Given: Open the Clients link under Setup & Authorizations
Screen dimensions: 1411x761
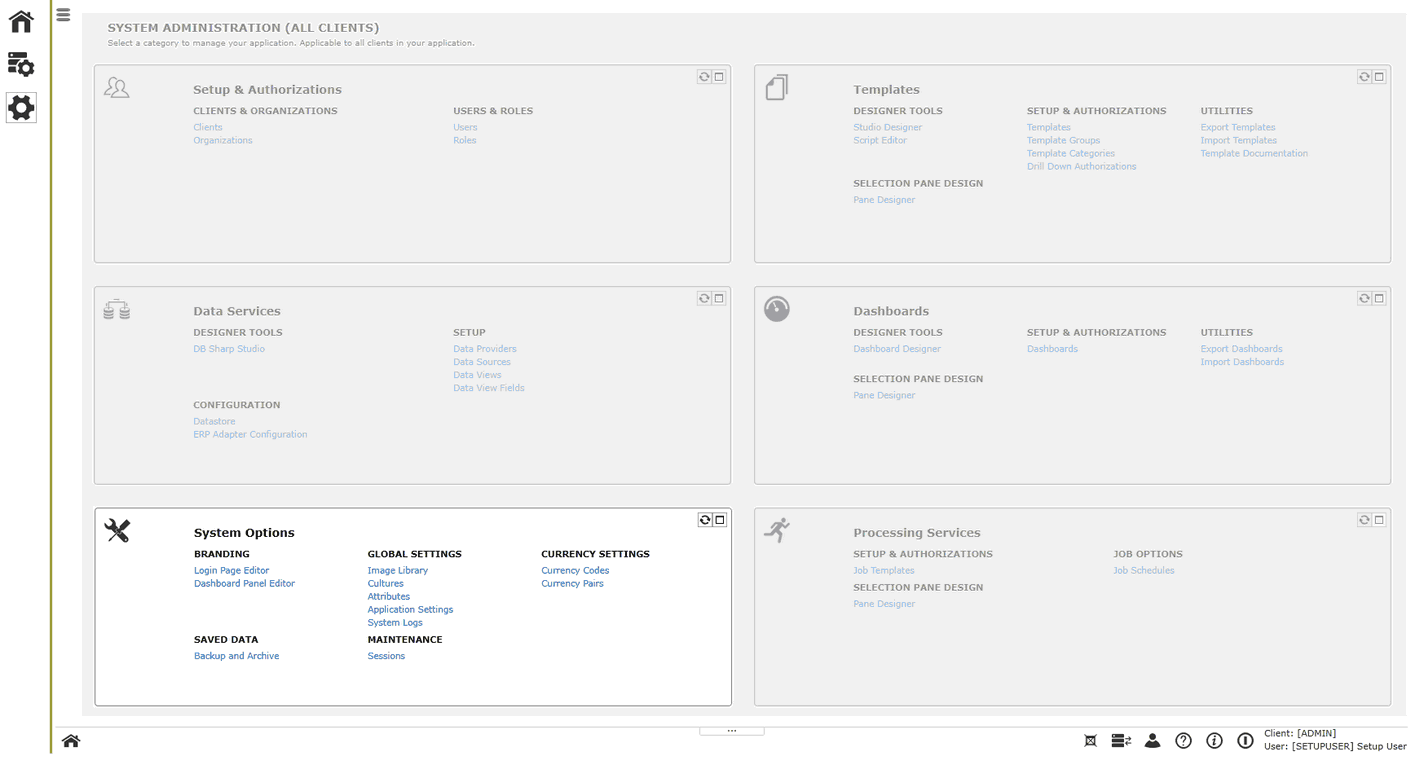Looking at the screenshot, I should (207, 127).
